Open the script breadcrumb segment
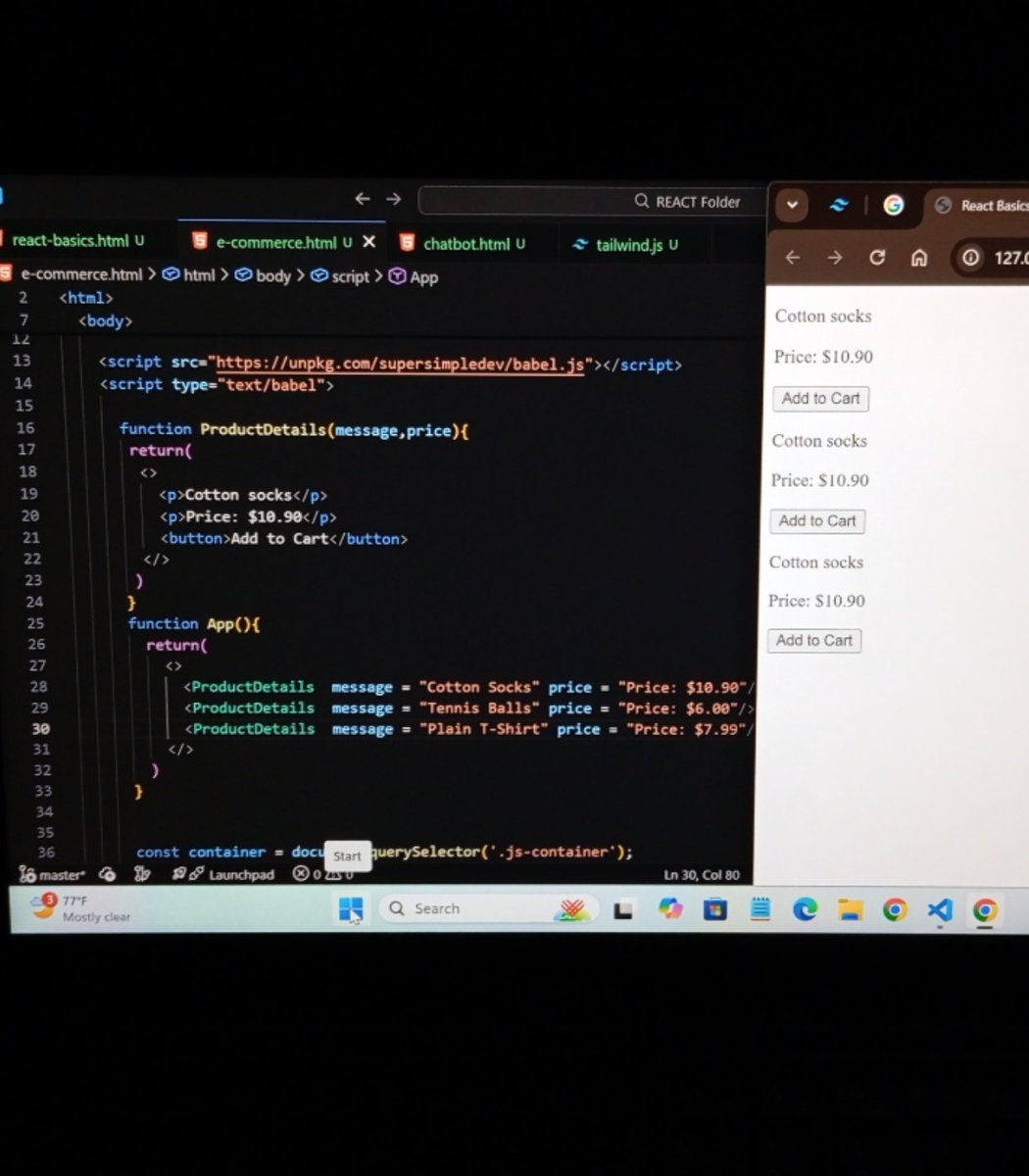Image resolution: width=1029 pixels, height=1176 pixels. [x=341, y=276]
